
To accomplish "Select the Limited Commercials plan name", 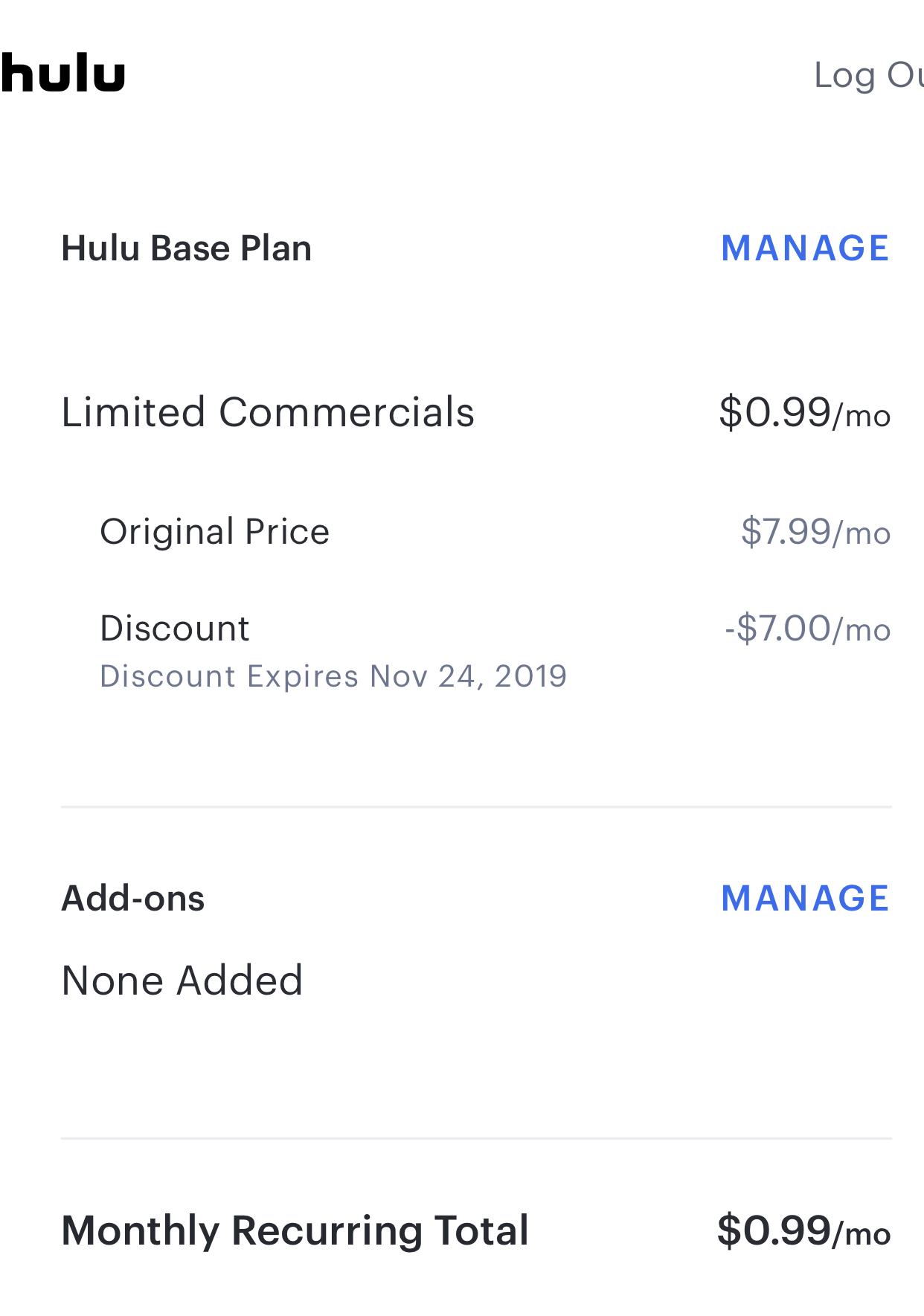I will (x=268, y=411).
